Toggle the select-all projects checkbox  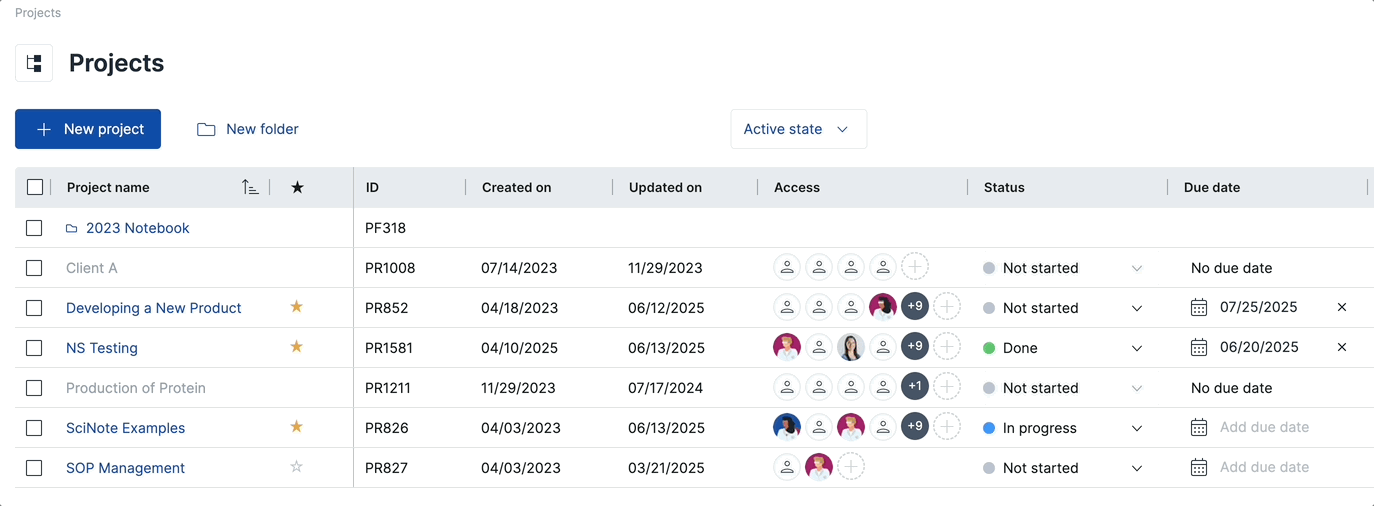[35, 187]
